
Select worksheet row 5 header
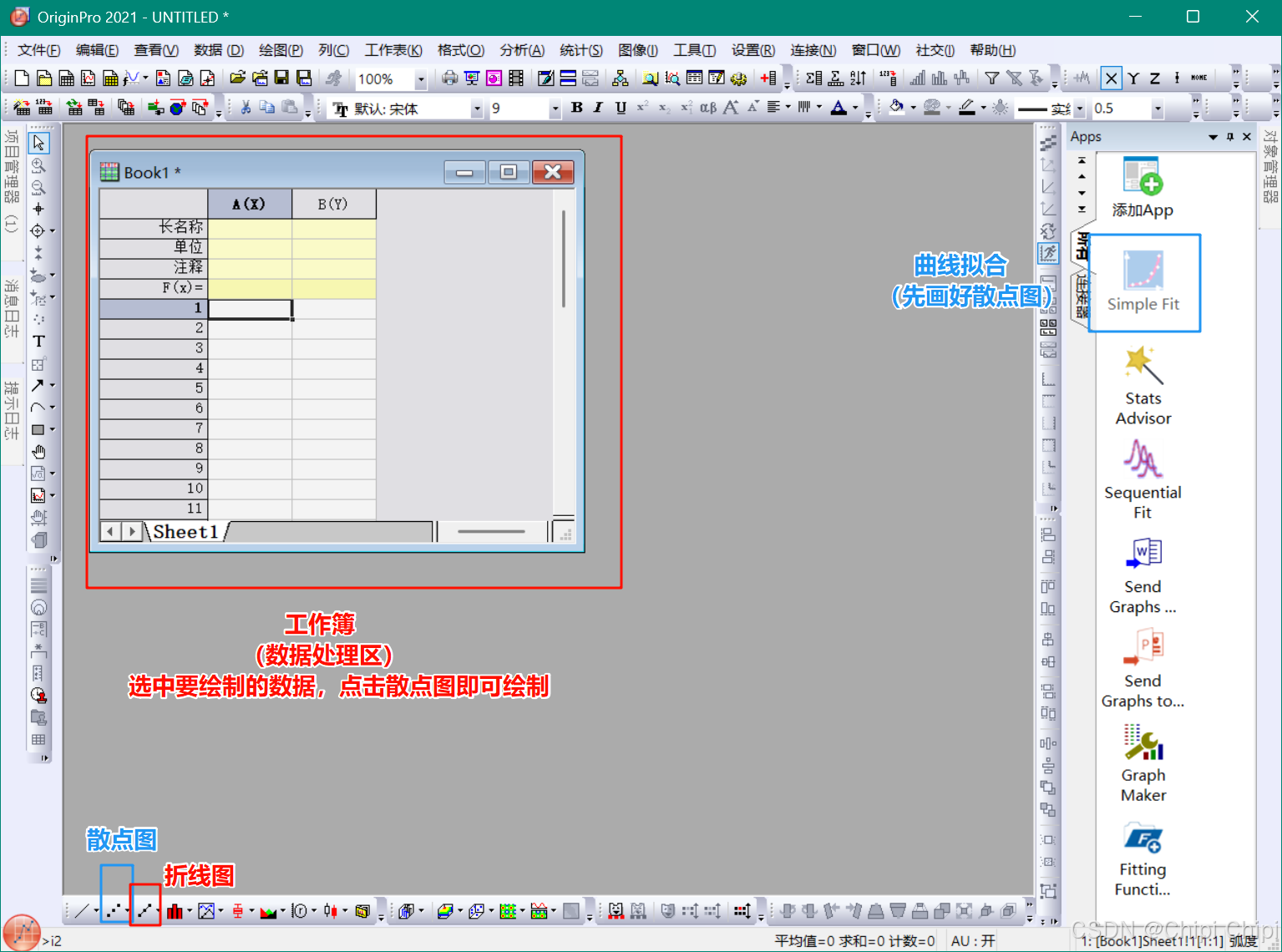[x=154, y=388]
